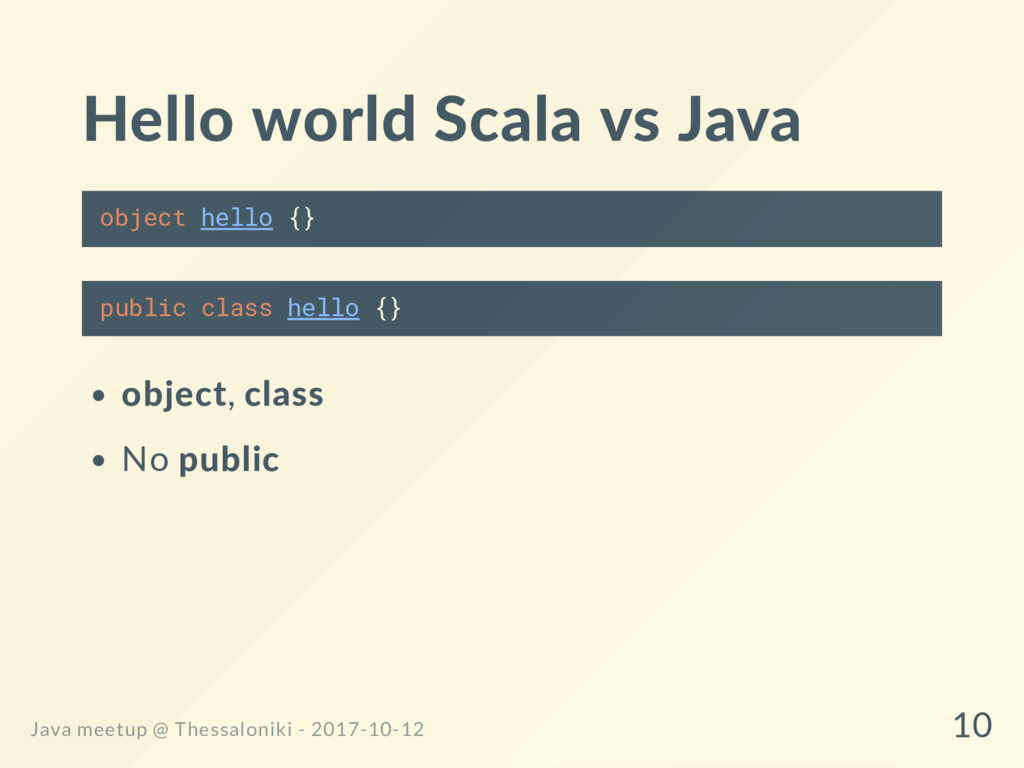Image resolution: width=1024 pixels, height=768 pixels.
Task: Click the date 2017-10-12 in the footer
Action: 367,730
